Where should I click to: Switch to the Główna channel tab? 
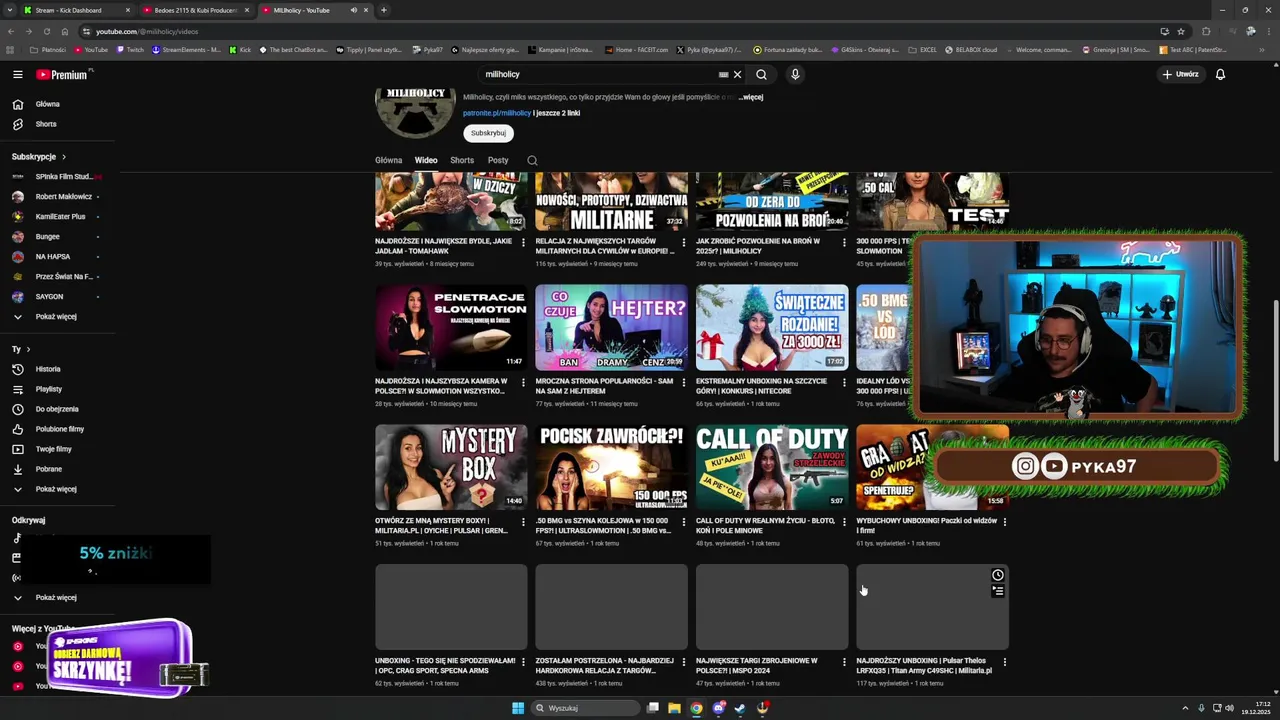[x=388, y=160]
